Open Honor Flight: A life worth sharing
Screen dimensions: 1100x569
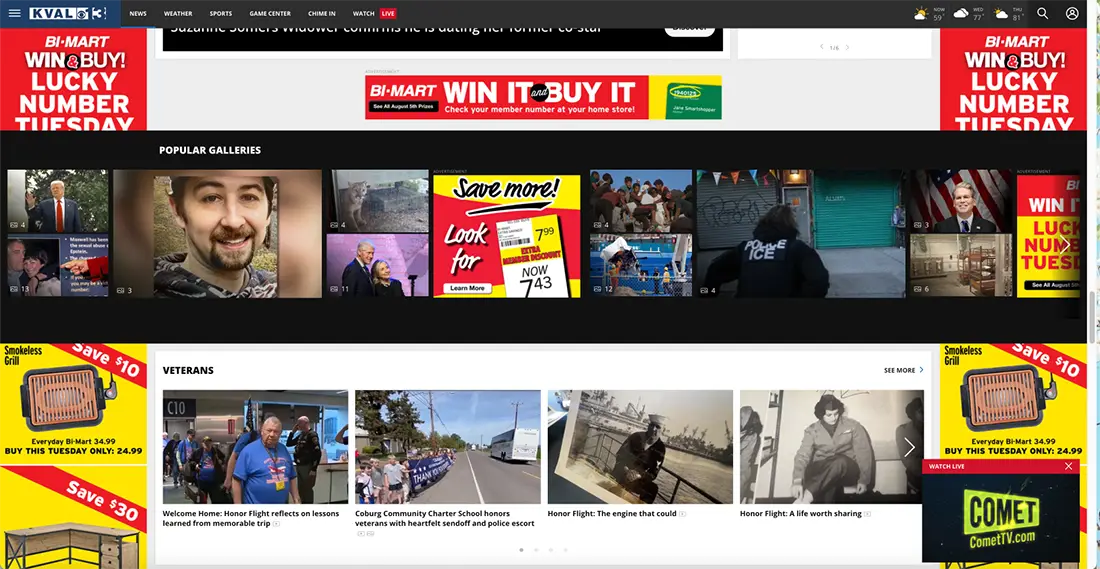coord(800,514)
